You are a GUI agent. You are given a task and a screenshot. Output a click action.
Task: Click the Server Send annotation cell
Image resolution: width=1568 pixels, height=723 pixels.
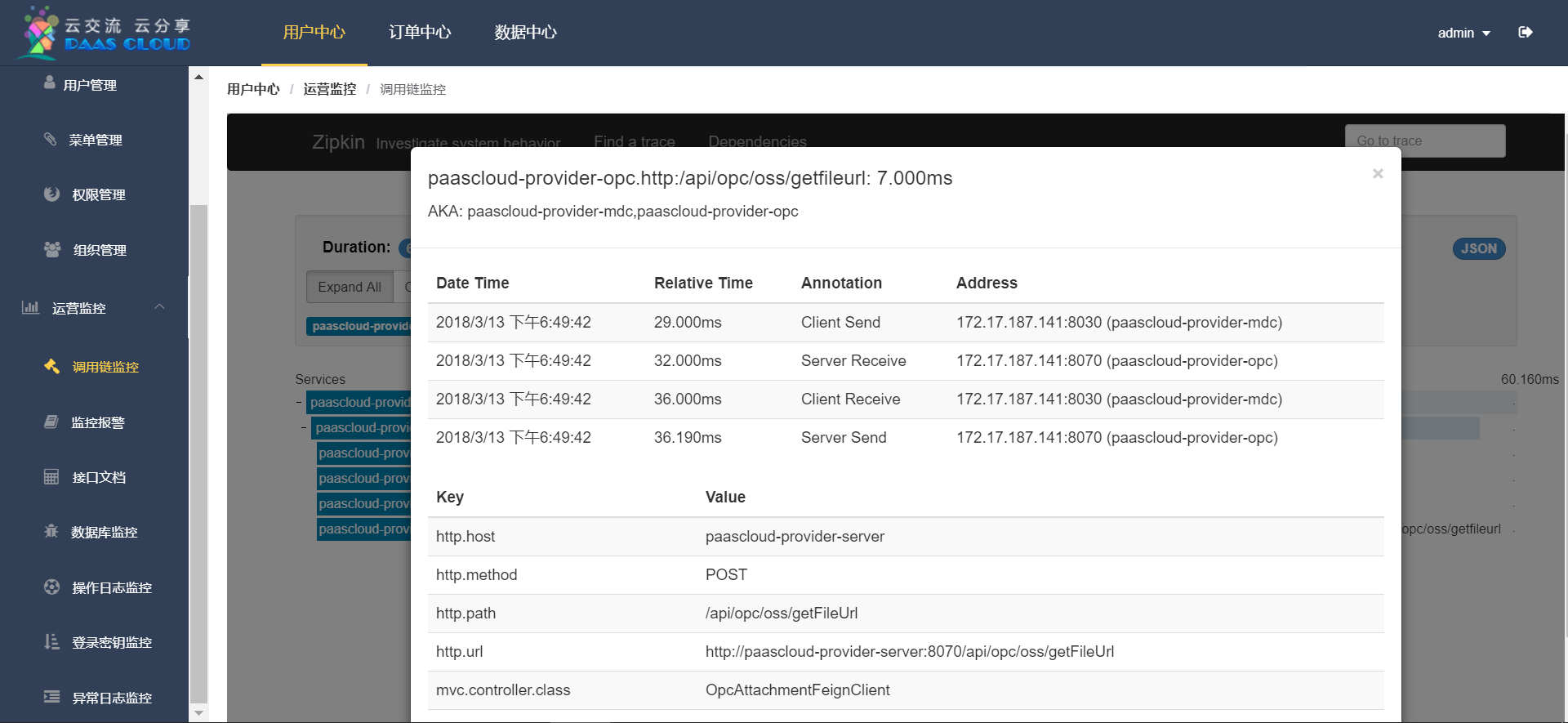[844, 438]
